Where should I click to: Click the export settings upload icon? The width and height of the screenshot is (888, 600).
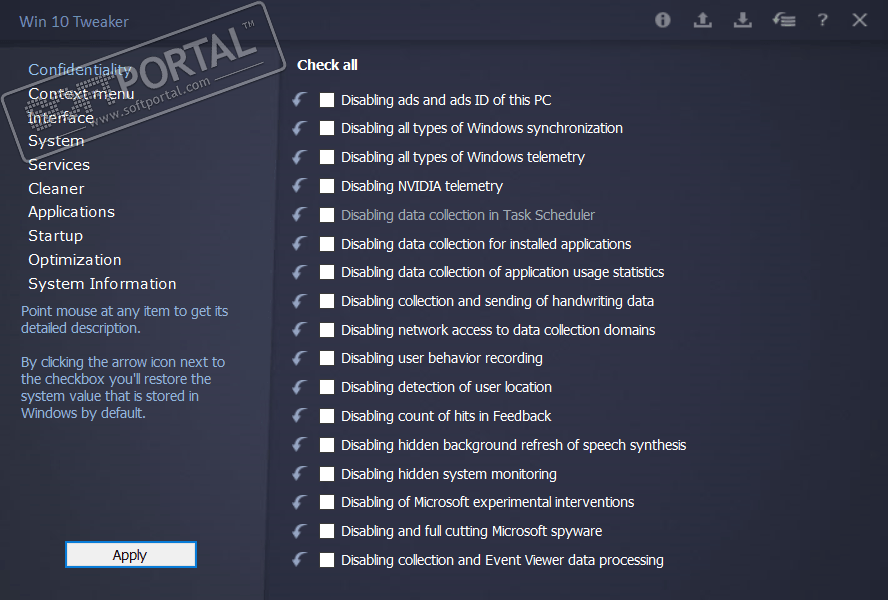point(703,20)
